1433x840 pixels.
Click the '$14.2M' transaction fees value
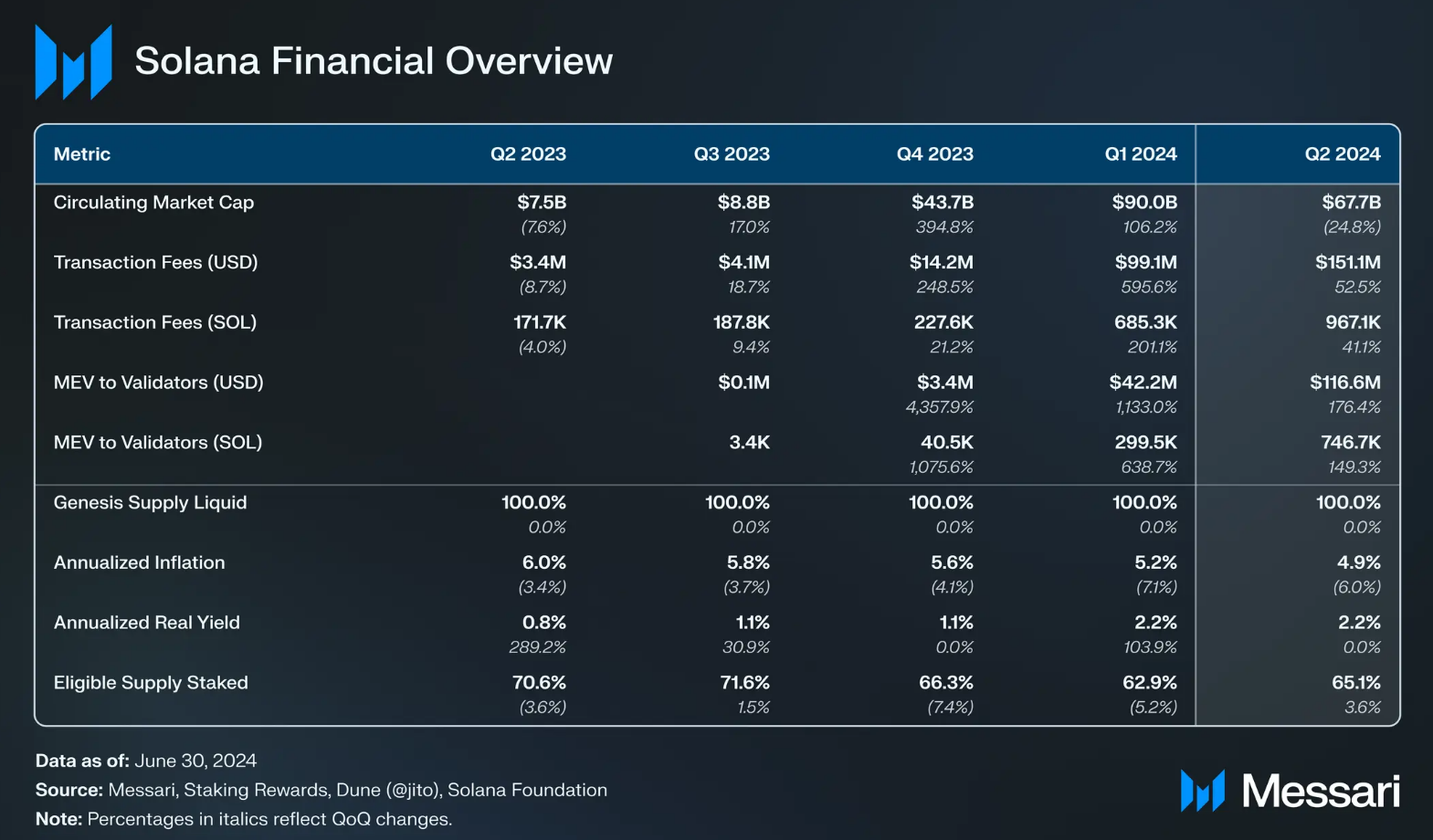coord(941,263)
